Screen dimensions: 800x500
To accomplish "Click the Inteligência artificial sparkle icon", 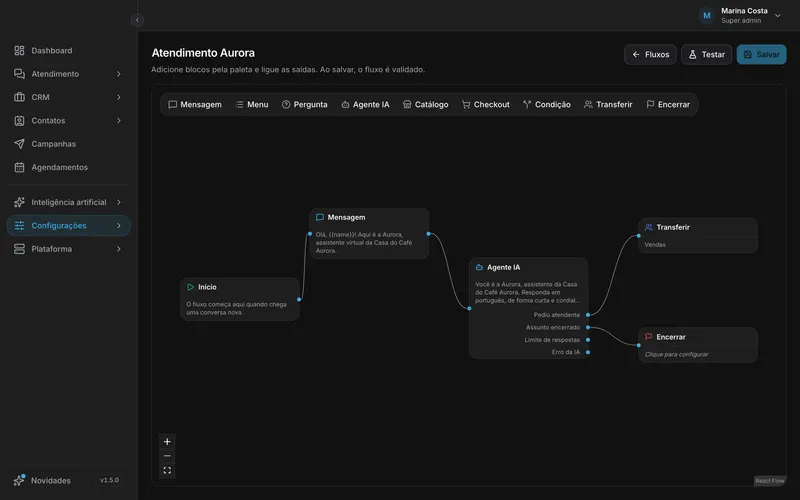I will click(19, 202).
